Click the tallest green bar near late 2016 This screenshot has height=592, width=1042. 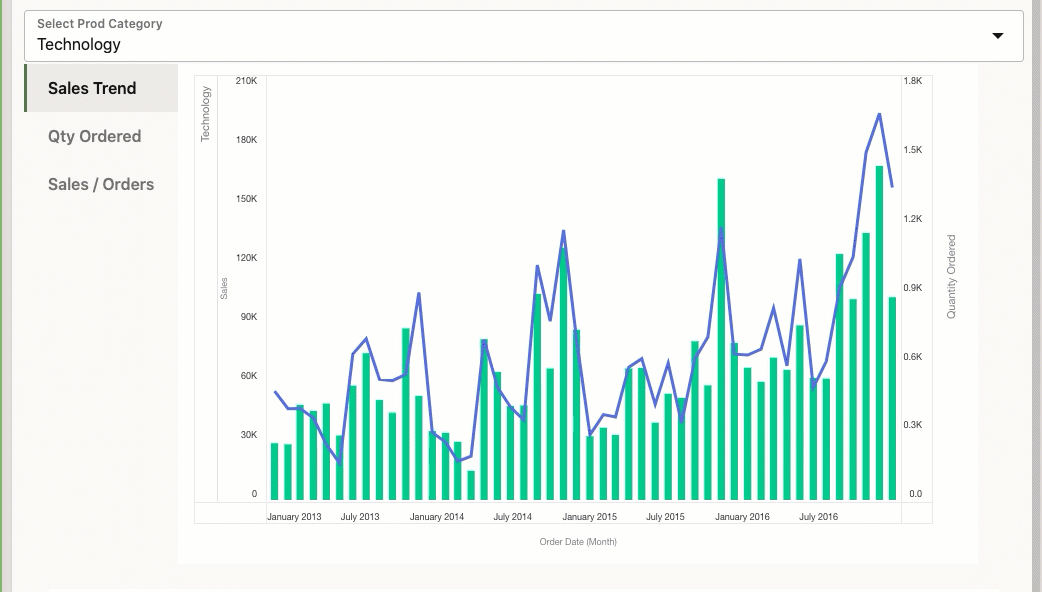click(x=879, y=332)
